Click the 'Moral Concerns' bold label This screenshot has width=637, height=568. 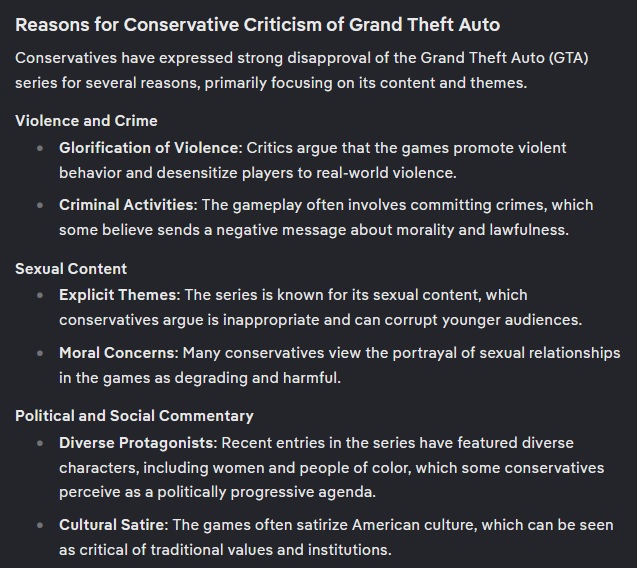point(119,353)
